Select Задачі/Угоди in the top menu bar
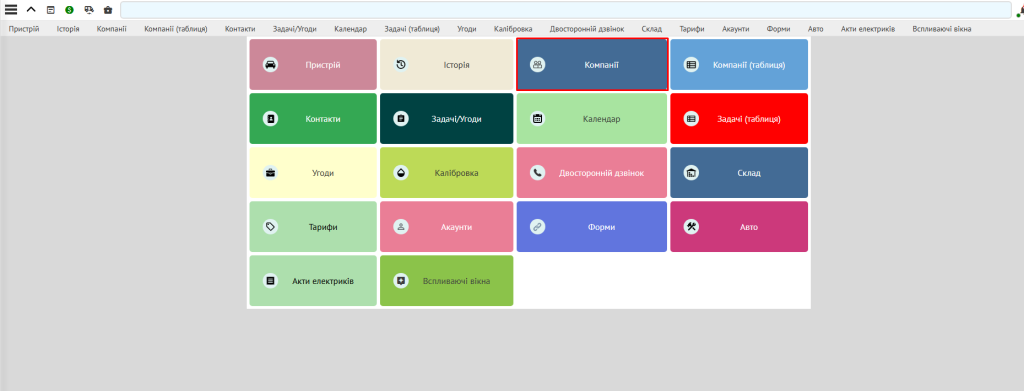1024x391 pixels. [x=295, y=29]
